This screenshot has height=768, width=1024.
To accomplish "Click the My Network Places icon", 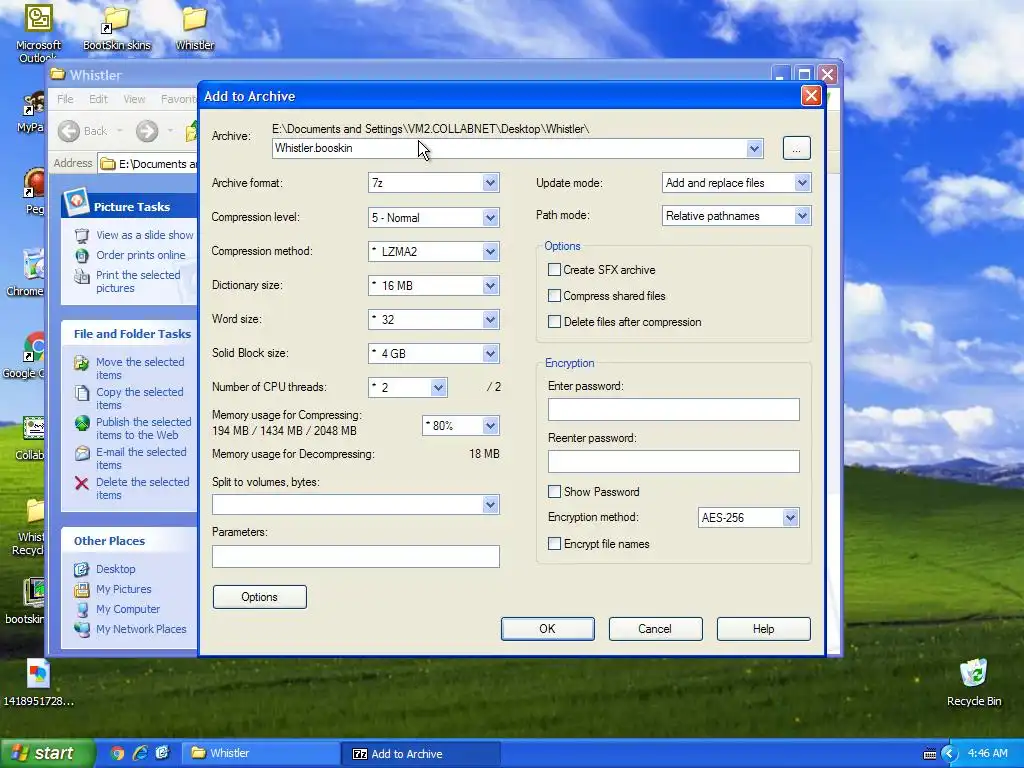I will pyautogui.click(x=82, y=630).
